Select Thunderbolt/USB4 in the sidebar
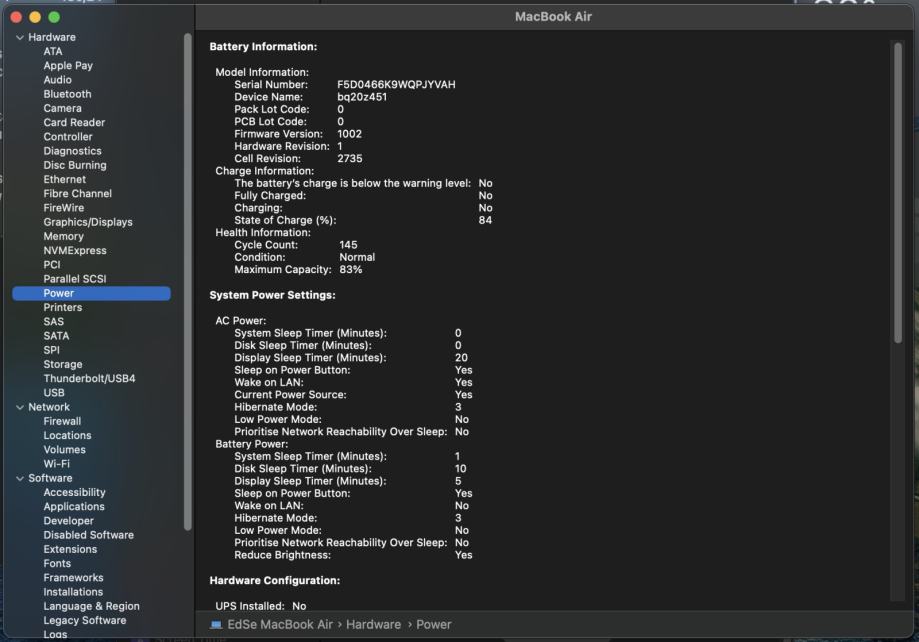This screenshot has width=919, height=642. pyautogui.click(x=89, y=379)
